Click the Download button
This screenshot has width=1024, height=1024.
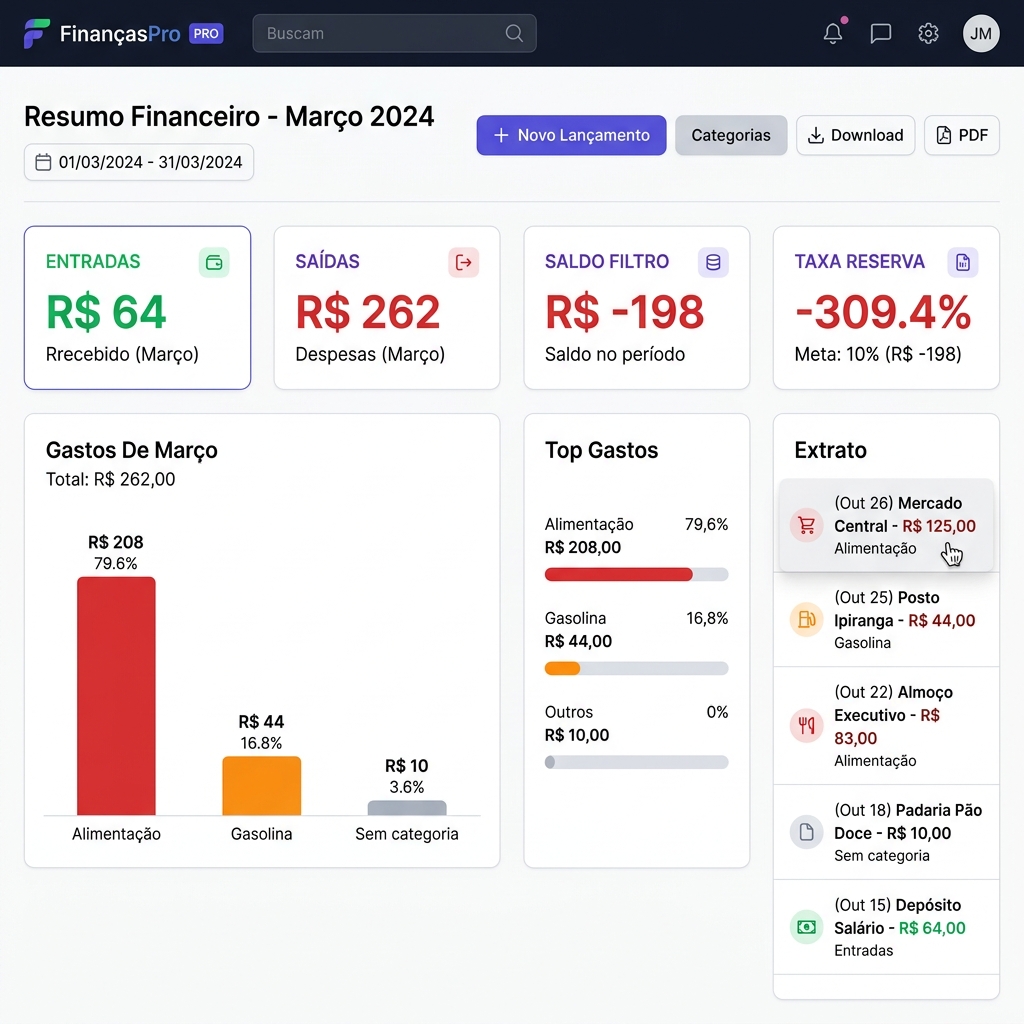(855, 135)
